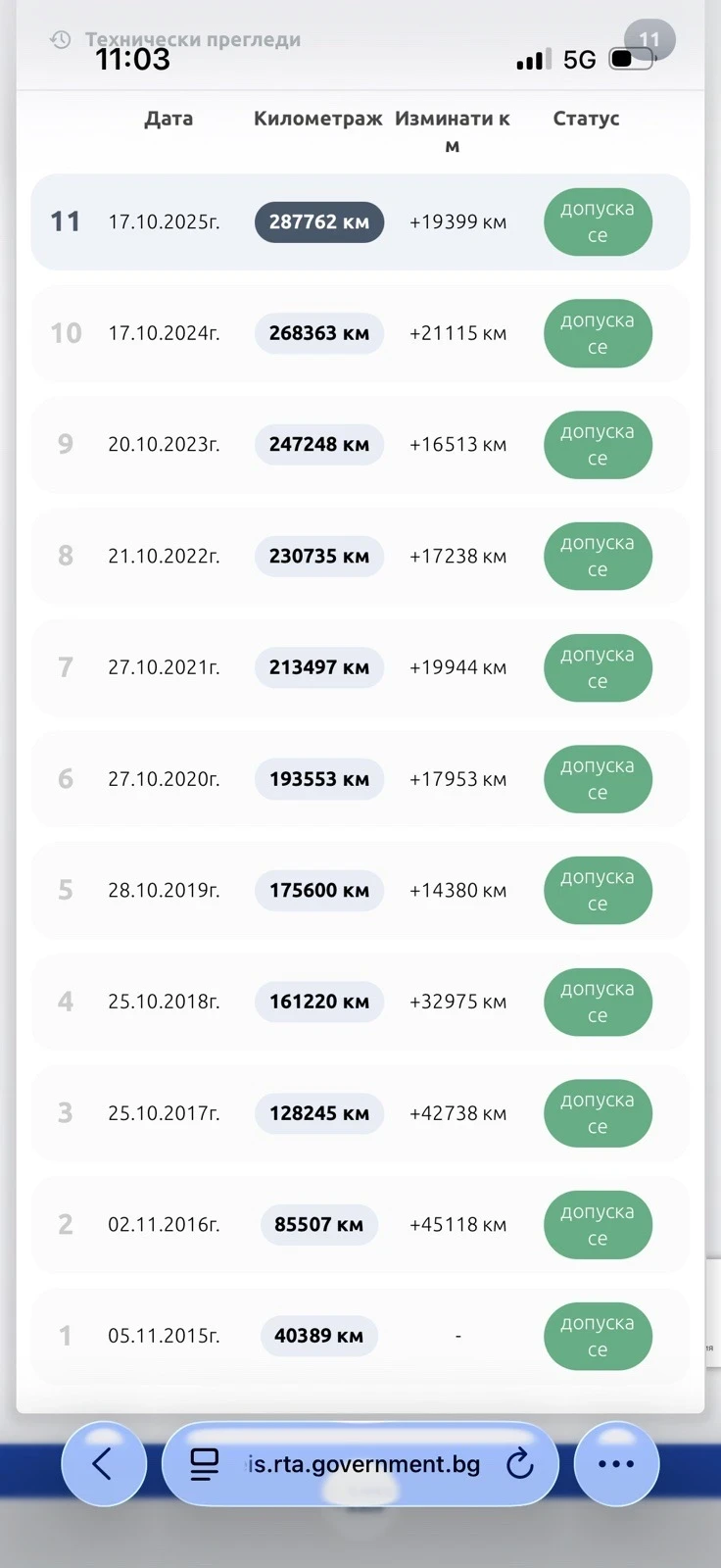Tap the status pill on row 1
Image resolution: width=721 pixels, height=1568 pixels.
598,1336
